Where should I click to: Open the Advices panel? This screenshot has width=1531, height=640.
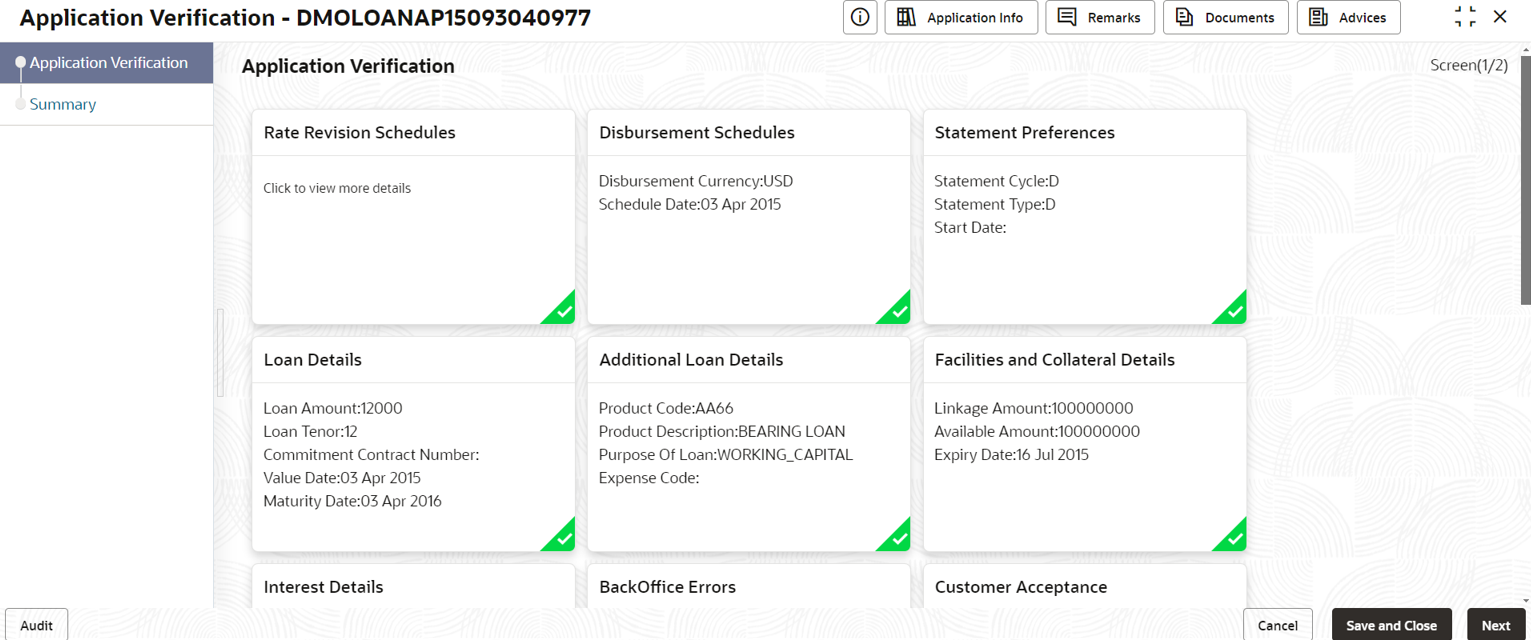pyautogui.click(x=1349, y=17)
